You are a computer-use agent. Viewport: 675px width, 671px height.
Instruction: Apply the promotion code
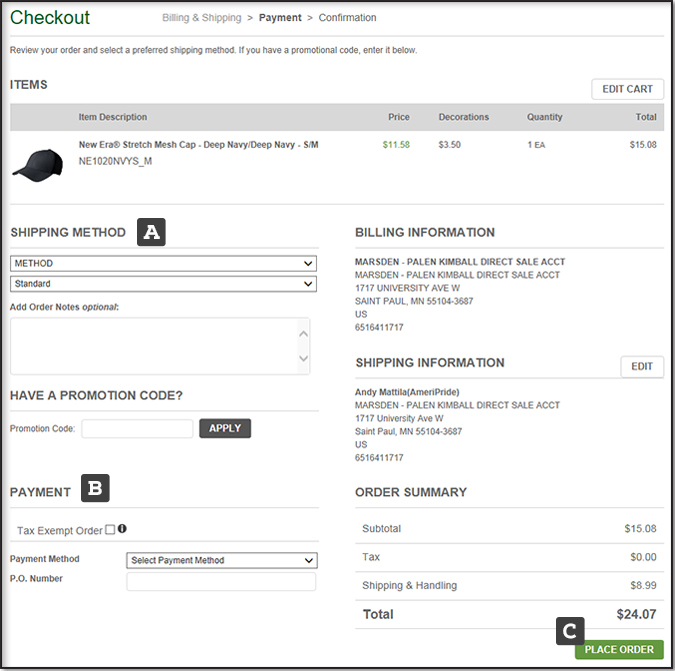(225, 428)
